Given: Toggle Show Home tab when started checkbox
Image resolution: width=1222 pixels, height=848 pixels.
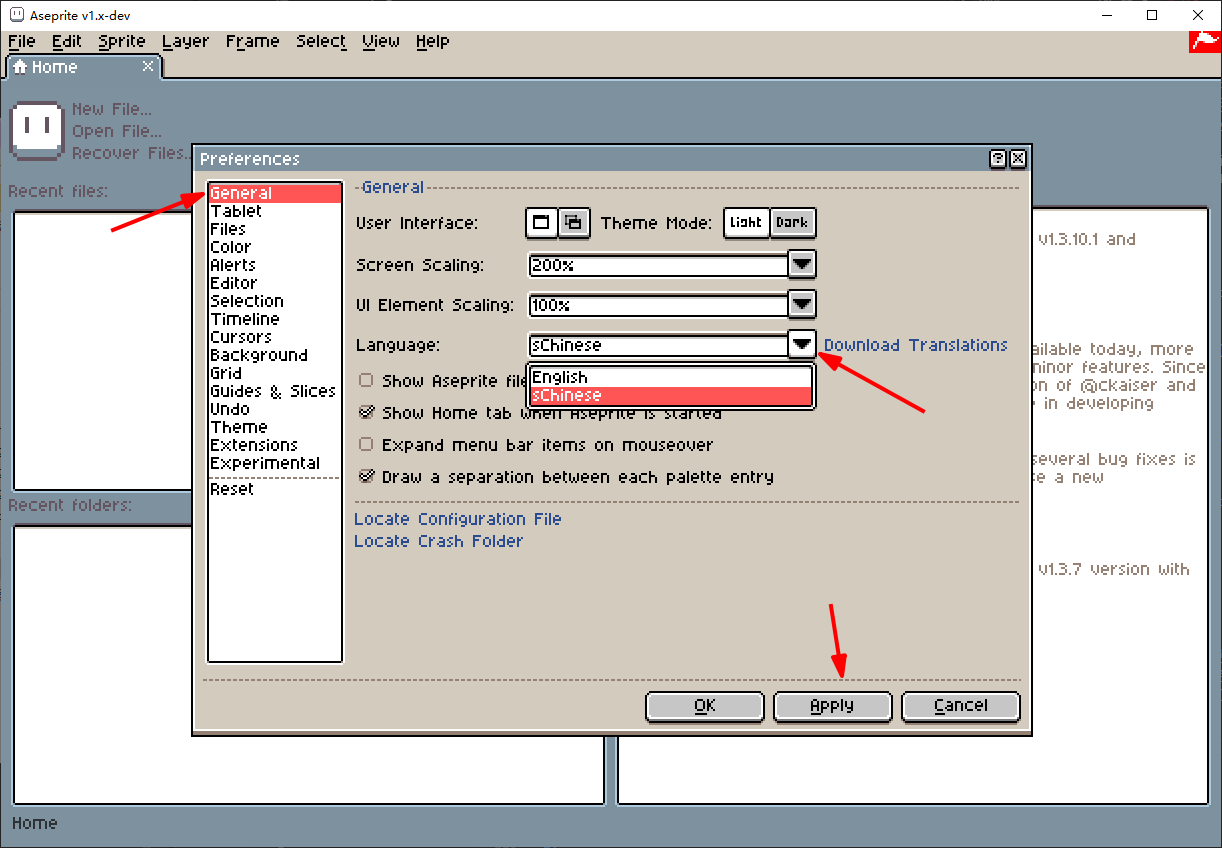Looking at the screenshot, I should click(366, 412).
